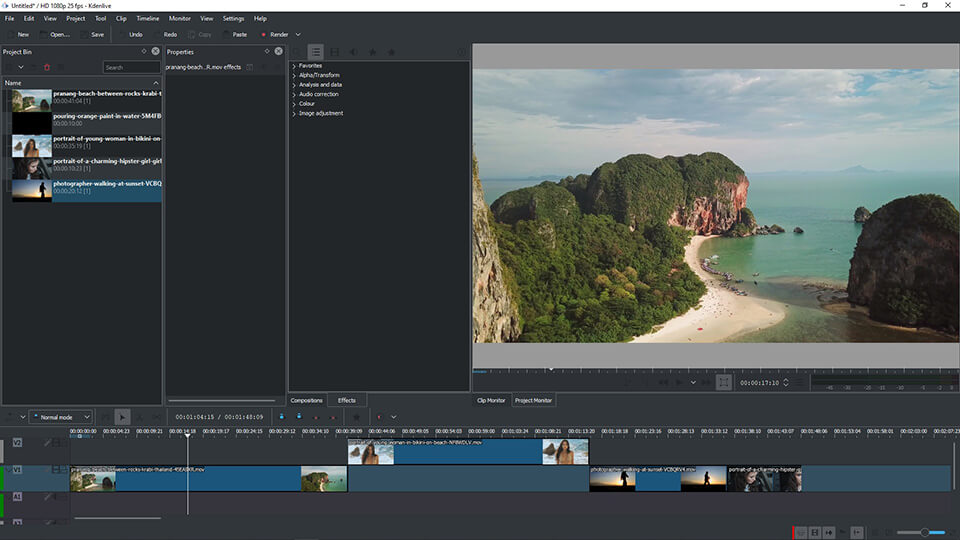Click the red delete clip icon in Project Bin
960x540 pixels.
click(x=46, y=67)
